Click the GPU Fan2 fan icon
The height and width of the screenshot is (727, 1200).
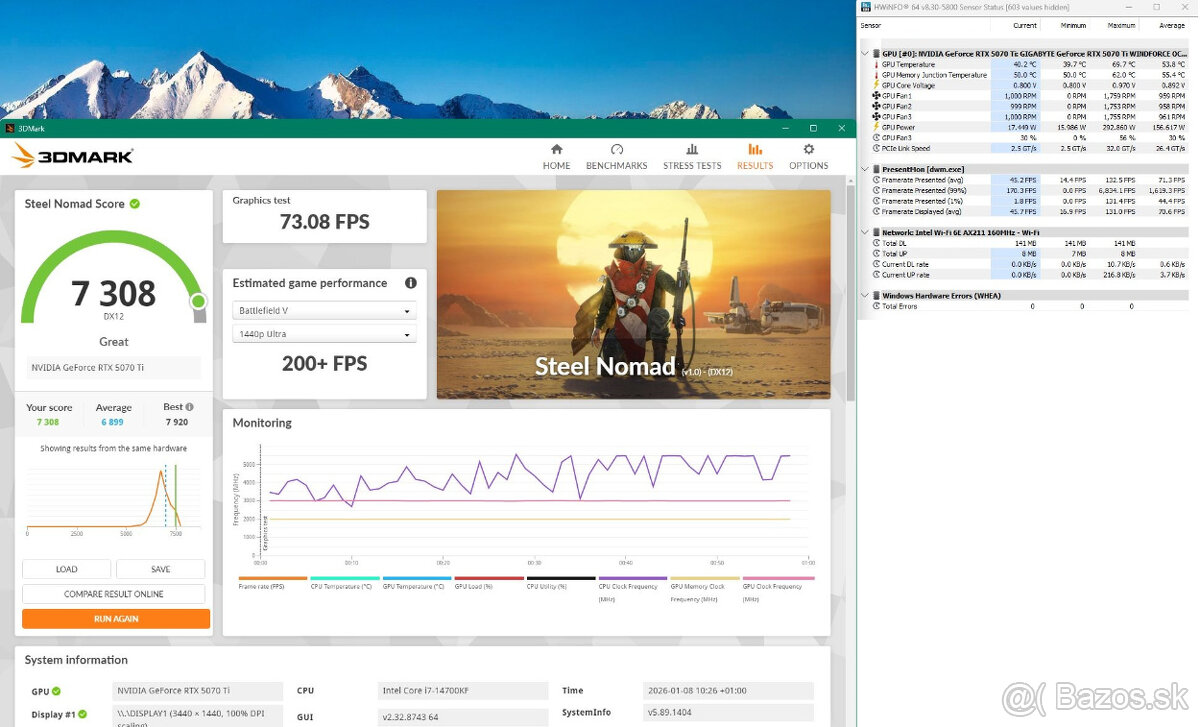876,106
